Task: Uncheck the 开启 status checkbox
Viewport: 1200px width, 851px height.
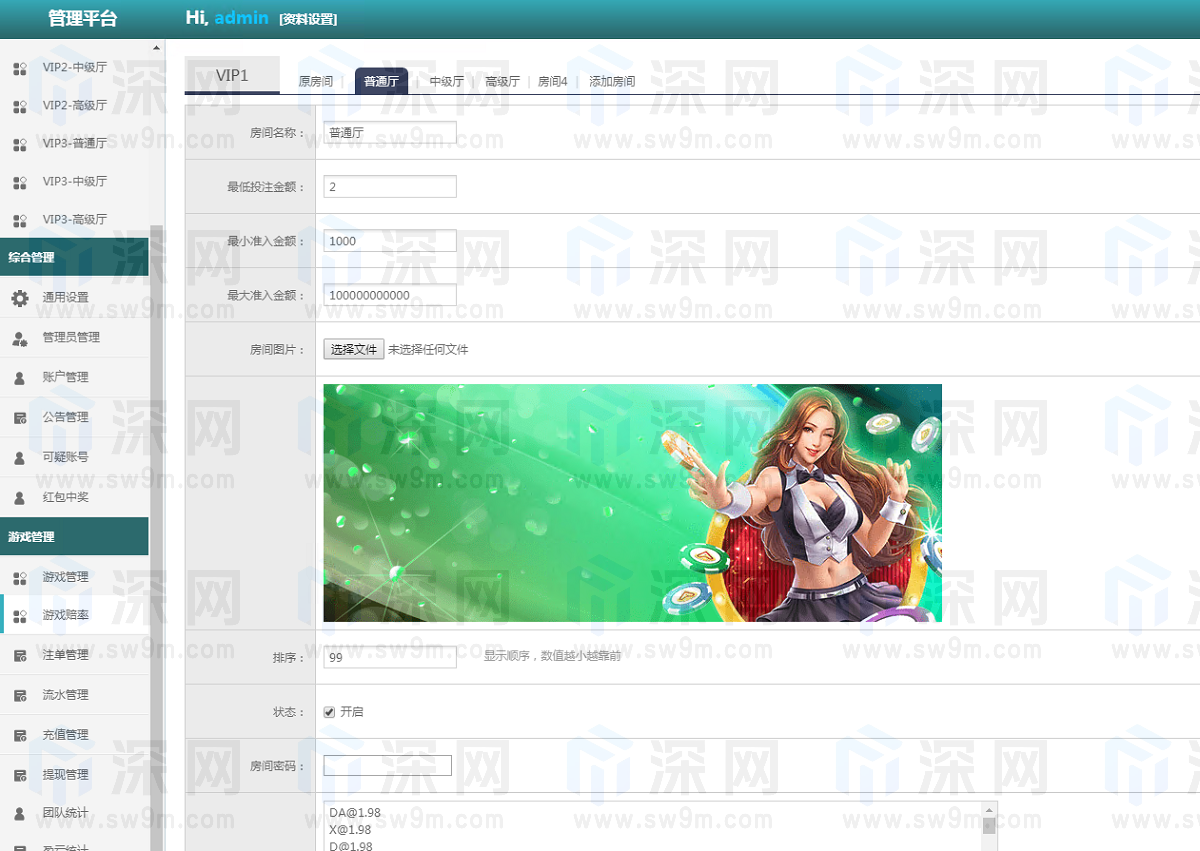Action: click(329, 712)
